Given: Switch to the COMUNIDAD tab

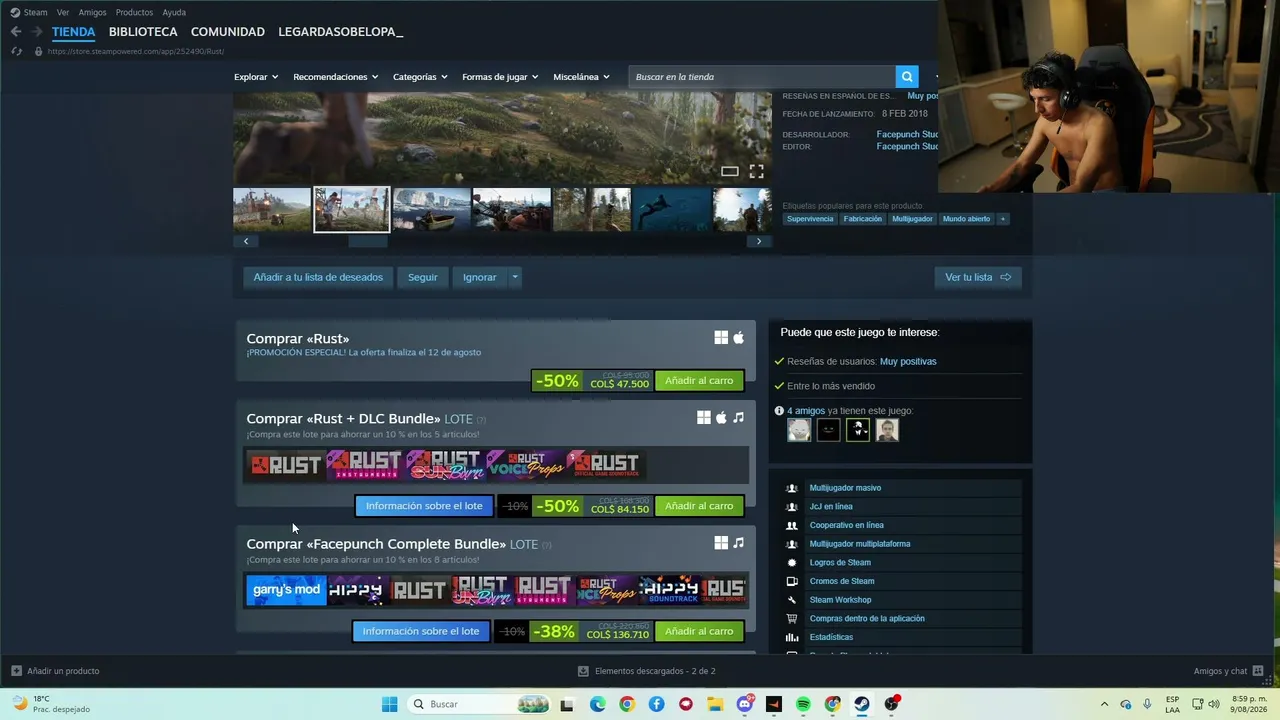Looking at the screenshot, I should coord(228,32).
